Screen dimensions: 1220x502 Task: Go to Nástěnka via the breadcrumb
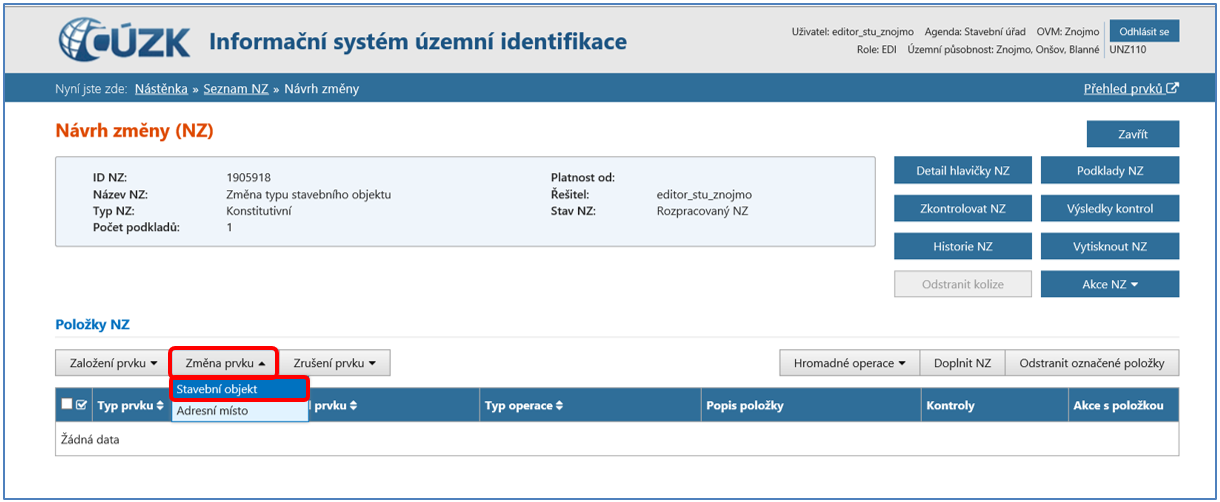pos(161,89)
